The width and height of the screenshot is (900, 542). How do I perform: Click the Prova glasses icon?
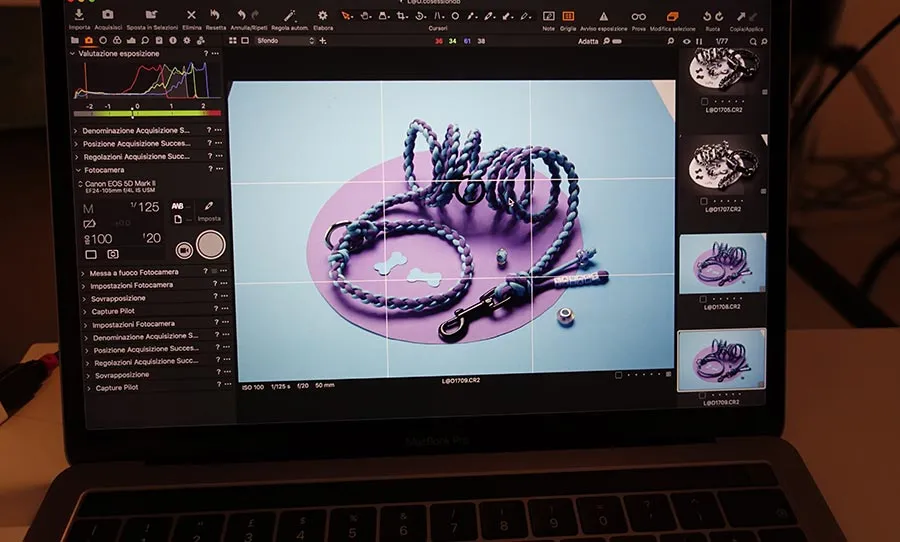pos(638,17)
